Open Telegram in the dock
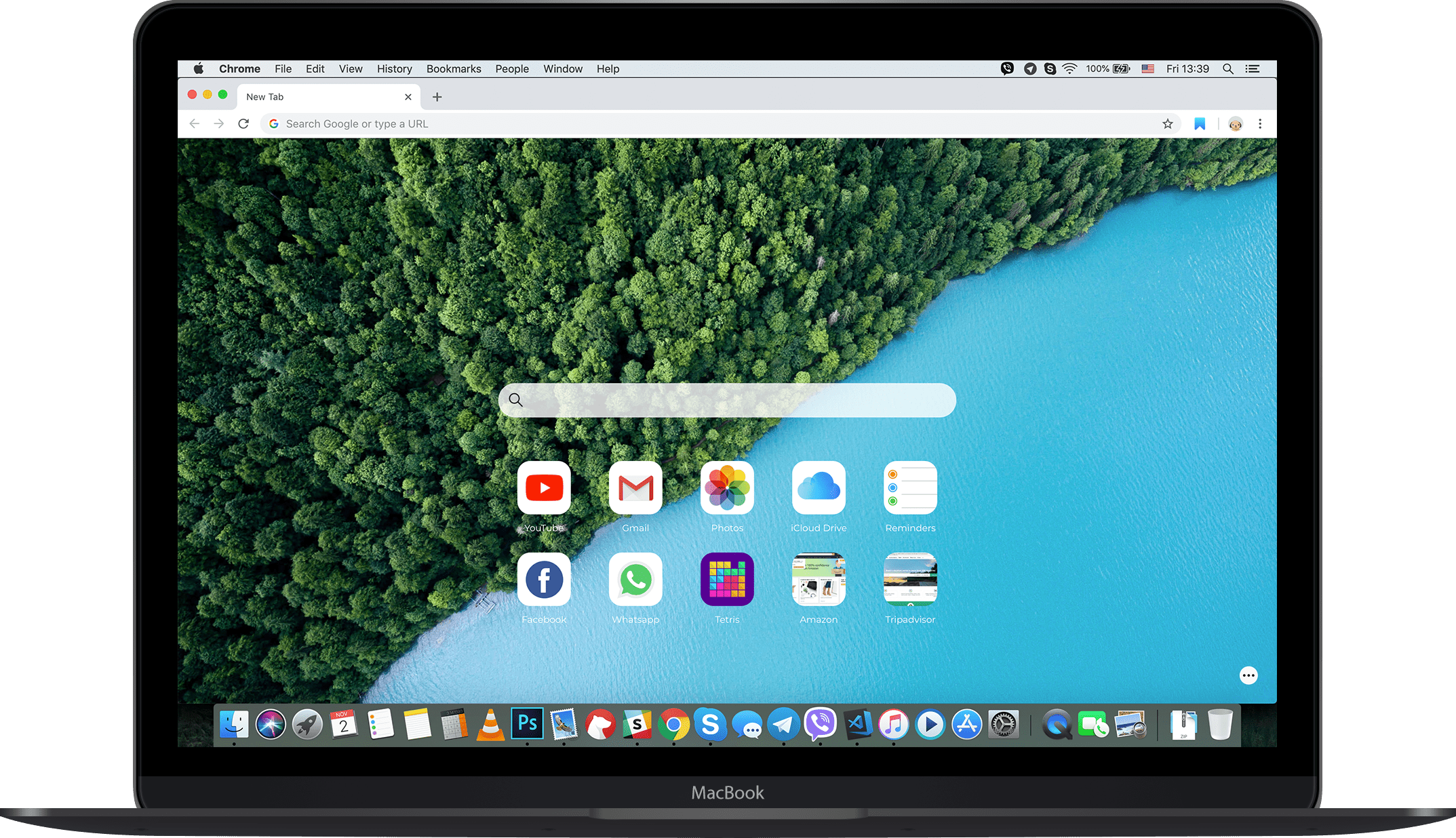The width and height of the screenshot is (1456, 838). [783, 725]
